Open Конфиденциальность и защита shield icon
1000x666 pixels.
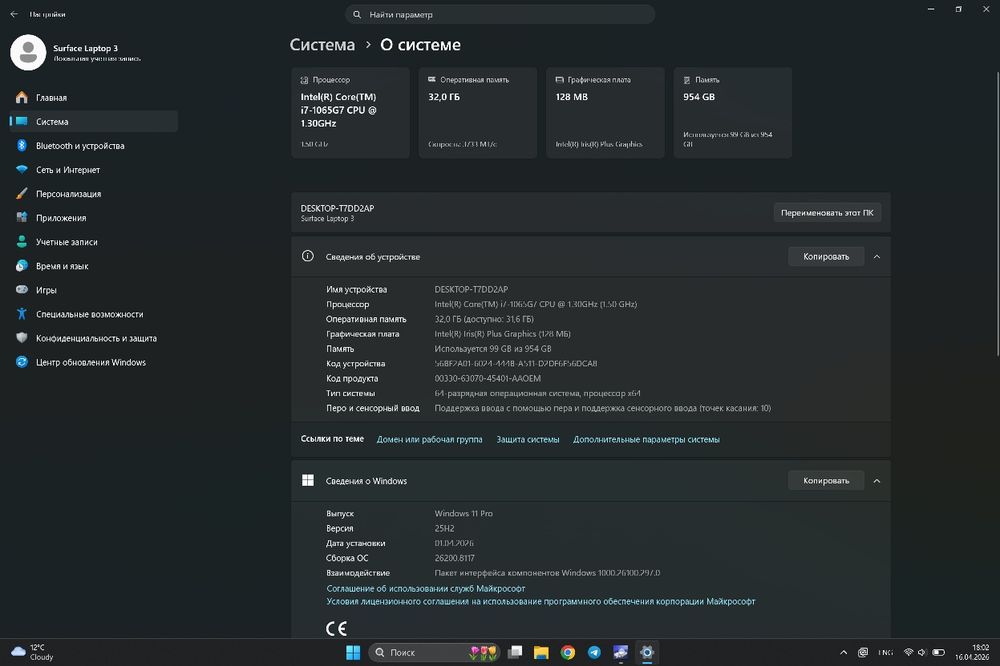22,338
